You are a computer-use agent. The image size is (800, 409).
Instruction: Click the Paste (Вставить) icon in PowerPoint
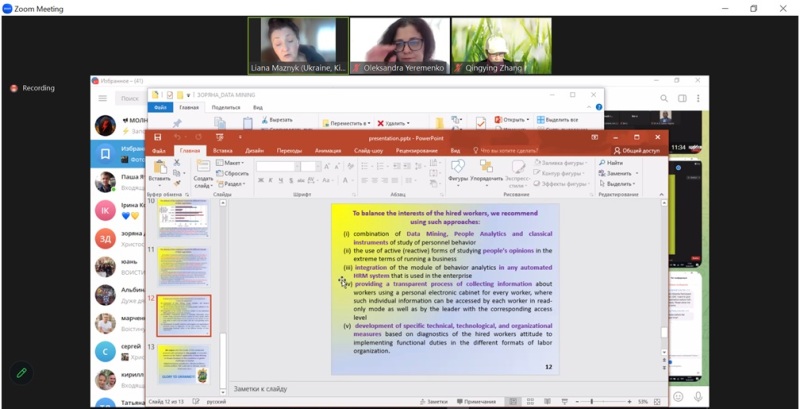pos(161,166)
